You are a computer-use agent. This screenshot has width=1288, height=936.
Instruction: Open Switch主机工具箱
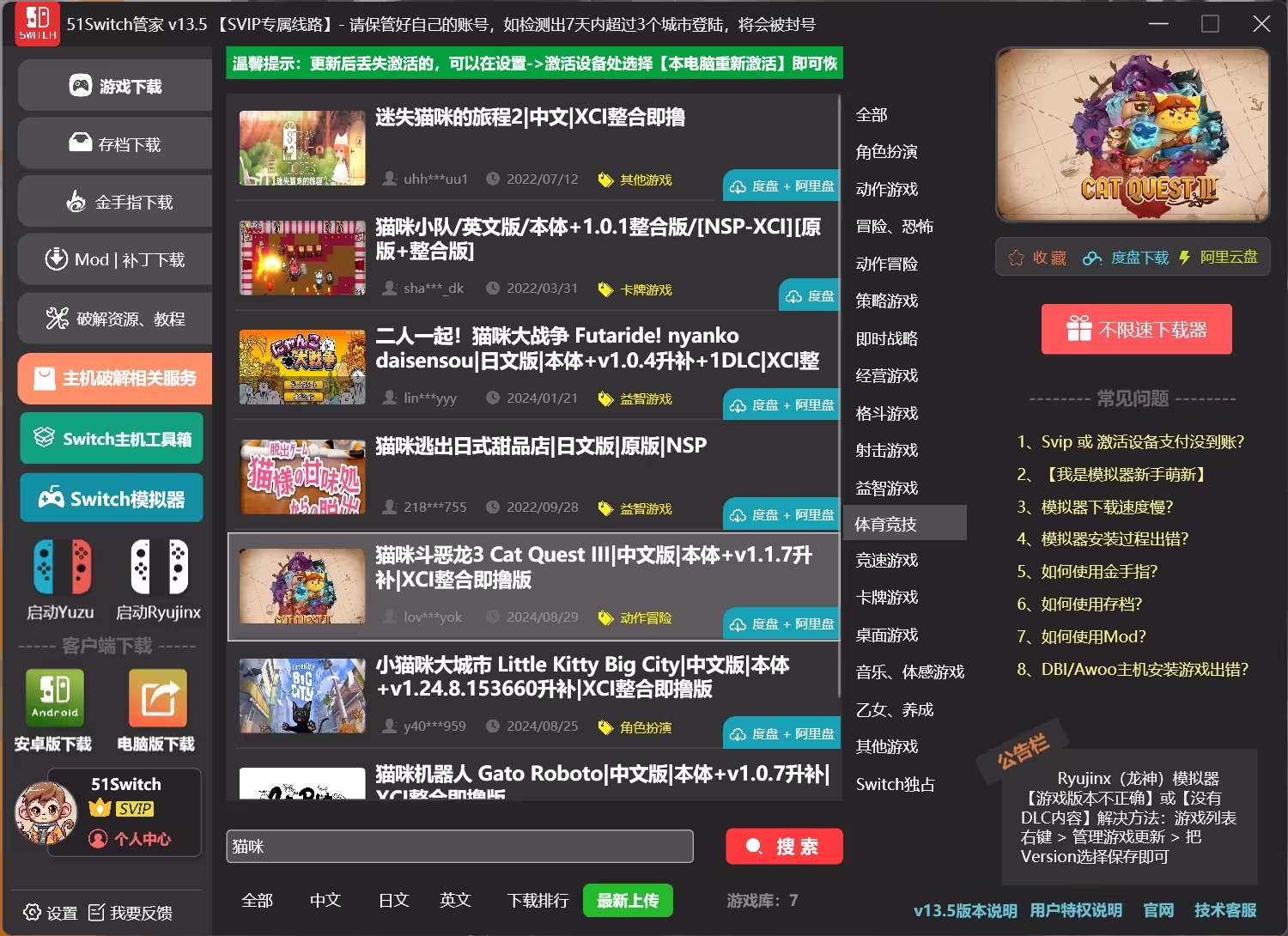pos(112,438)
